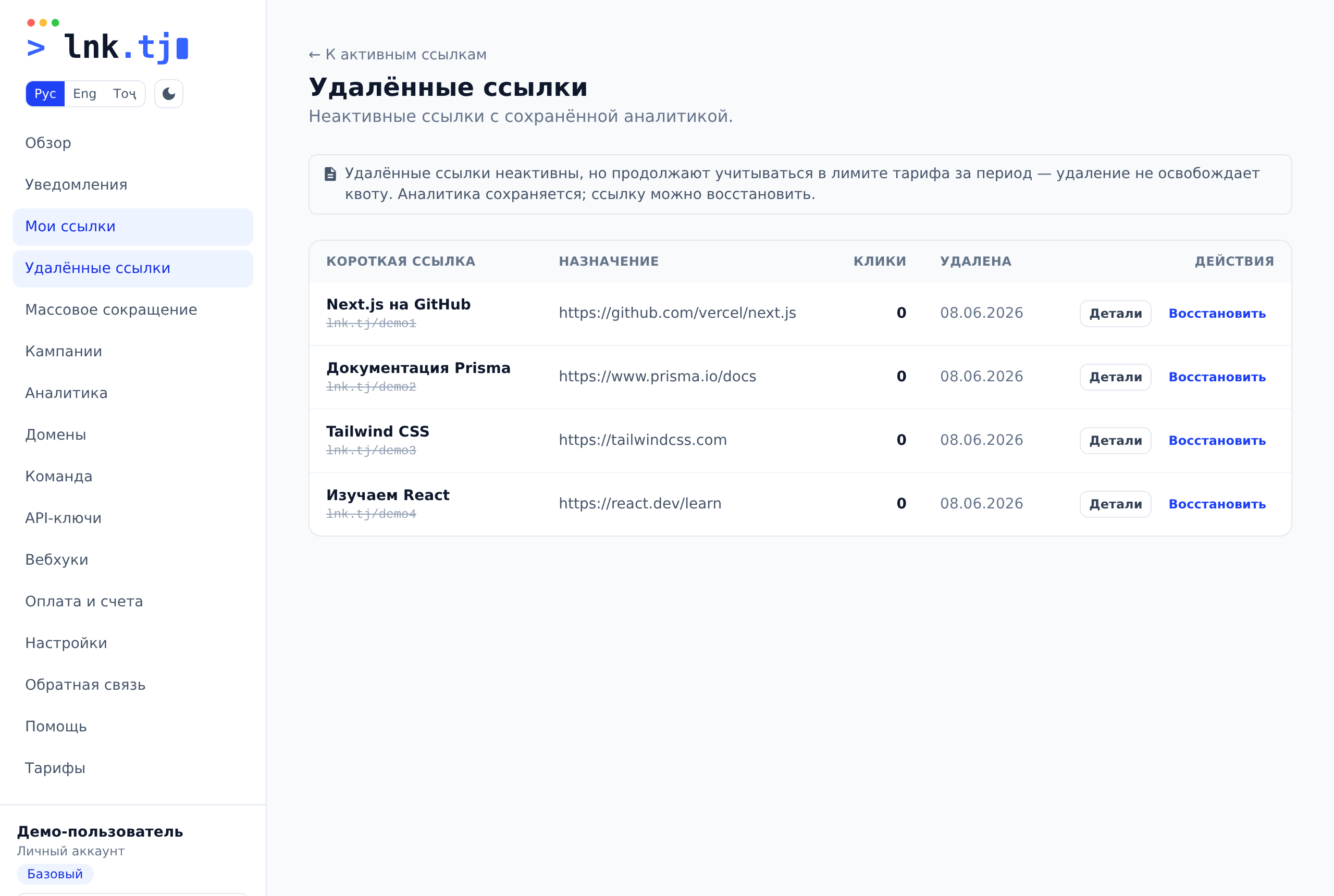The width and height of the screenshot is (1334, 896).
Task: Click the Базовый plan badge
Action: (55, 874)
